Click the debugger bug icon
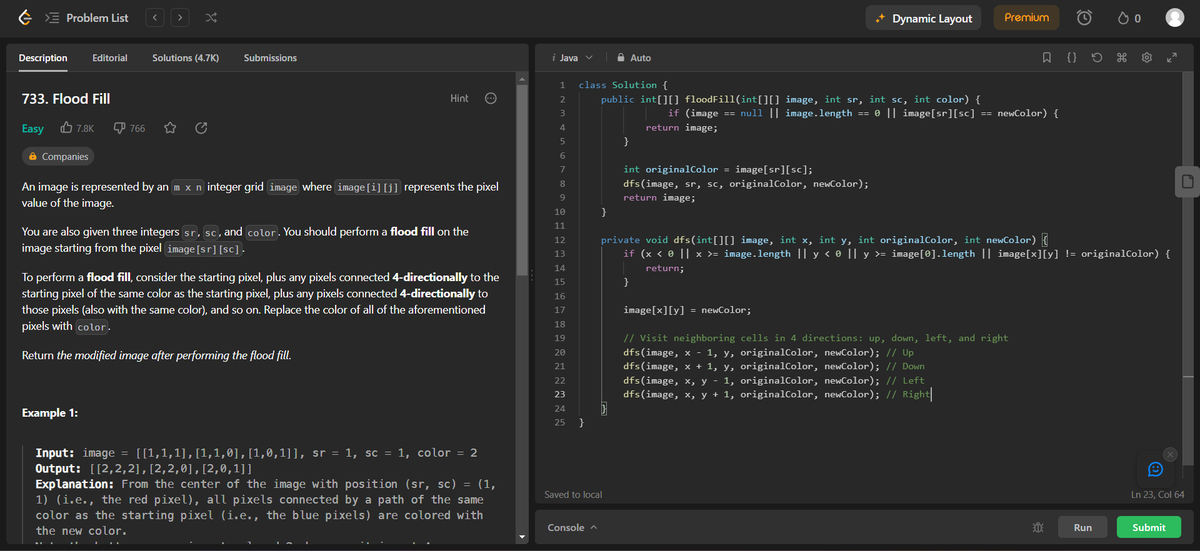1200x551 pixels. coord(1038,527)
